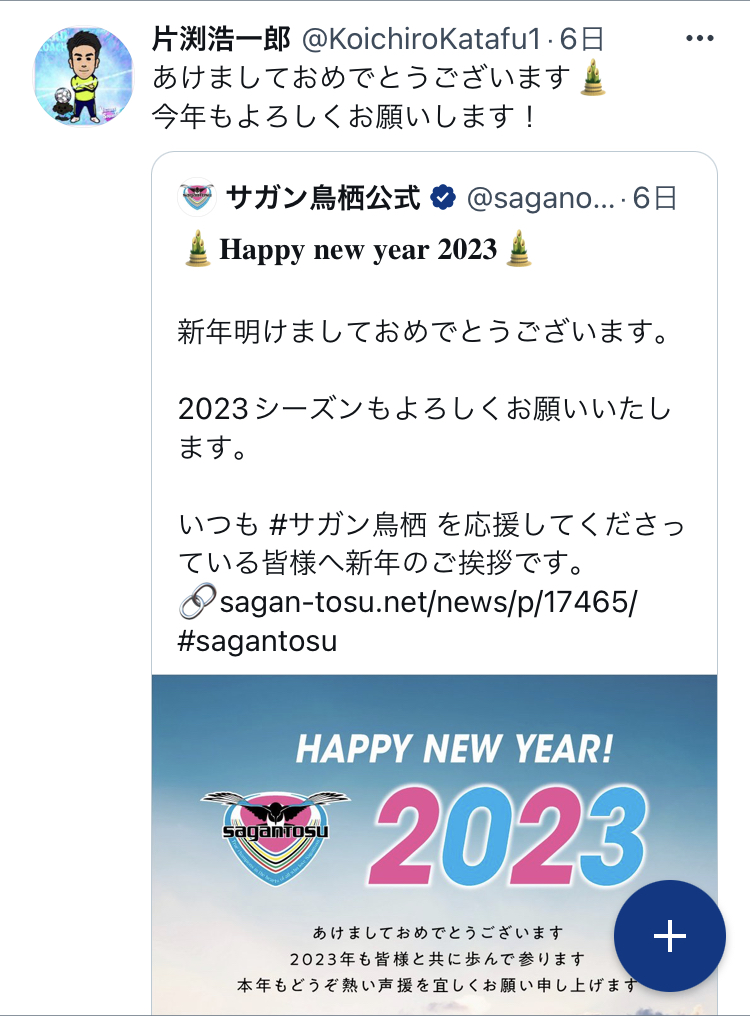Tap the main tweet greeting あけましておめでとうございます

362,77
